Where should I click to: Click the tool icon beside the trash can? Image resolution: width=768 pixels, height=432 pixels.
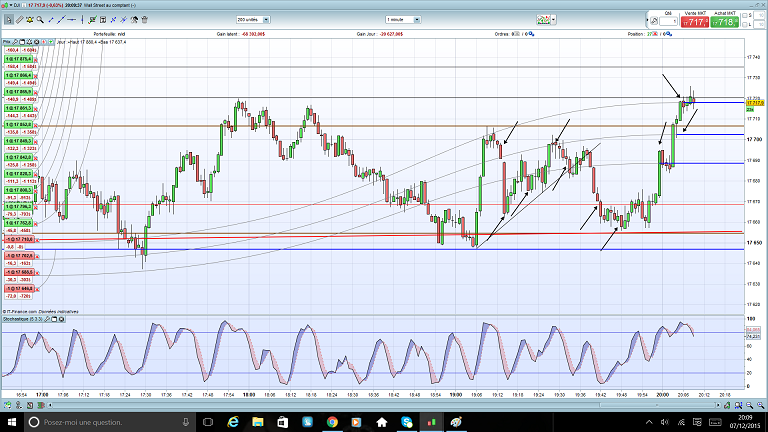(x=134, y=20)
